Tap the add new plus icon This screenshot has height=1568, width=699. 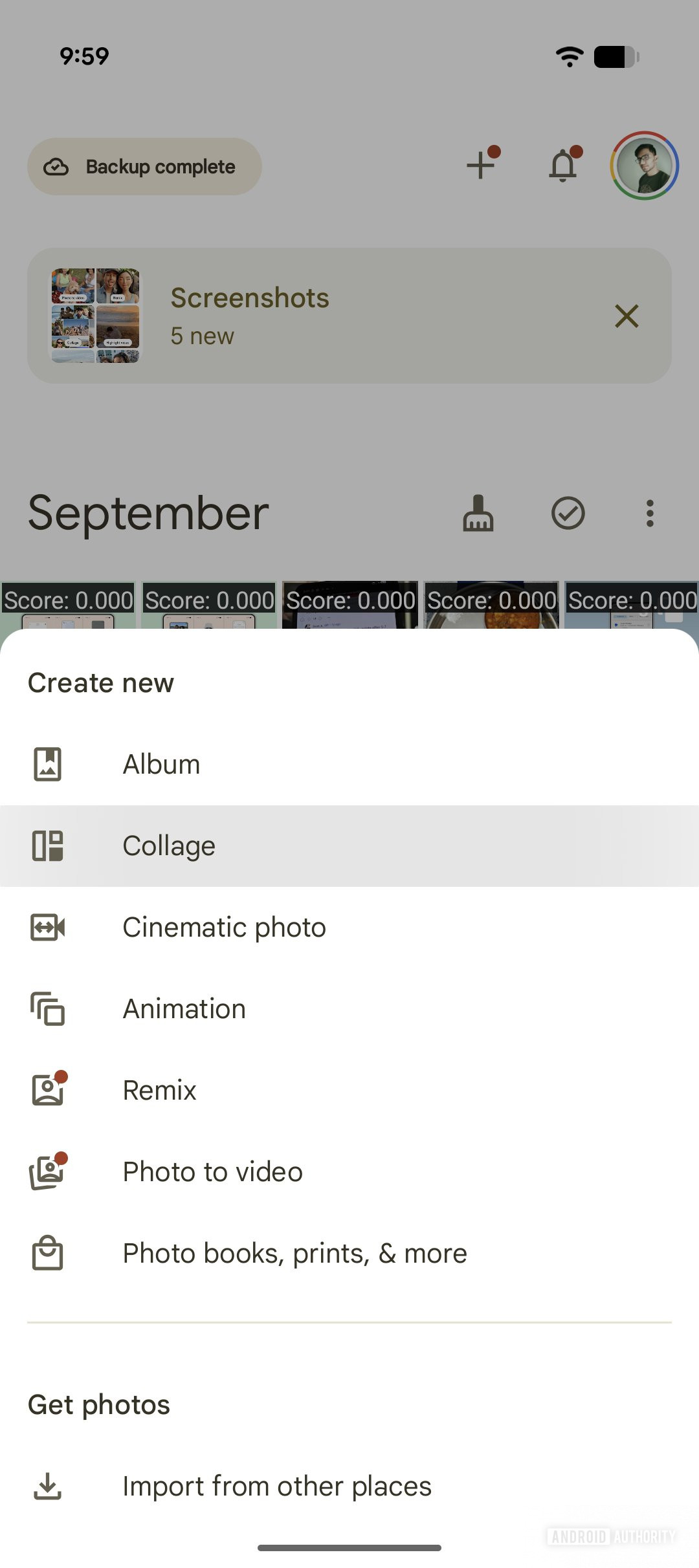[x=480, y=166]
